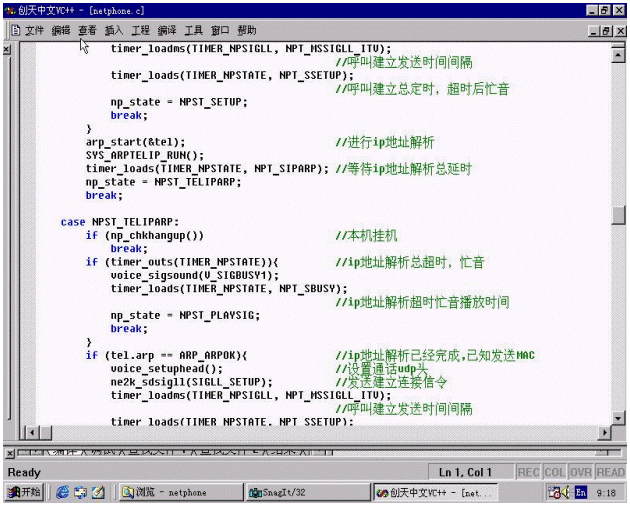Viewport: 630px width, 506px height.
Task: Open the 编辑 (Edit) menu
Action: tap(62, 31)
